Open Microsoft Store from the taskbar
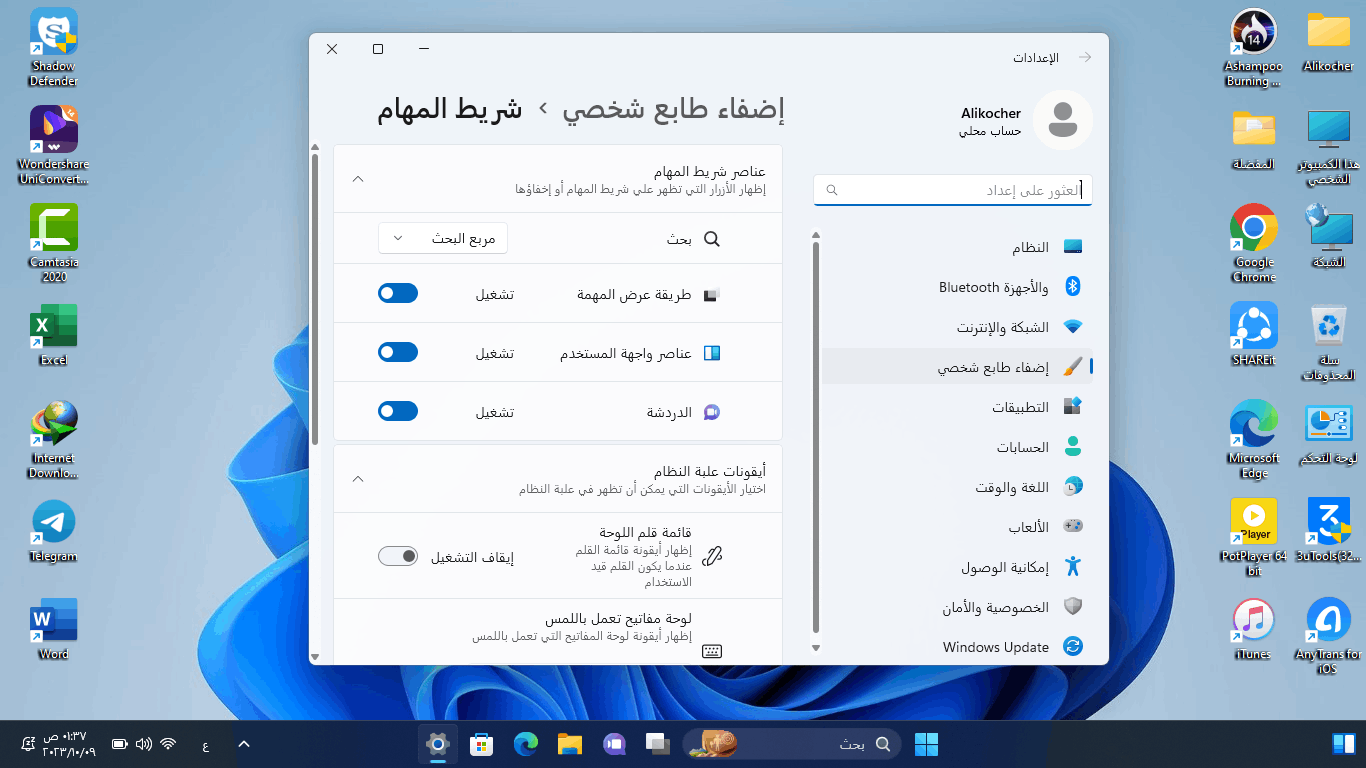The width and height of the screenshot is (1366, 768). pyautogui.click(x=481, y=744)
